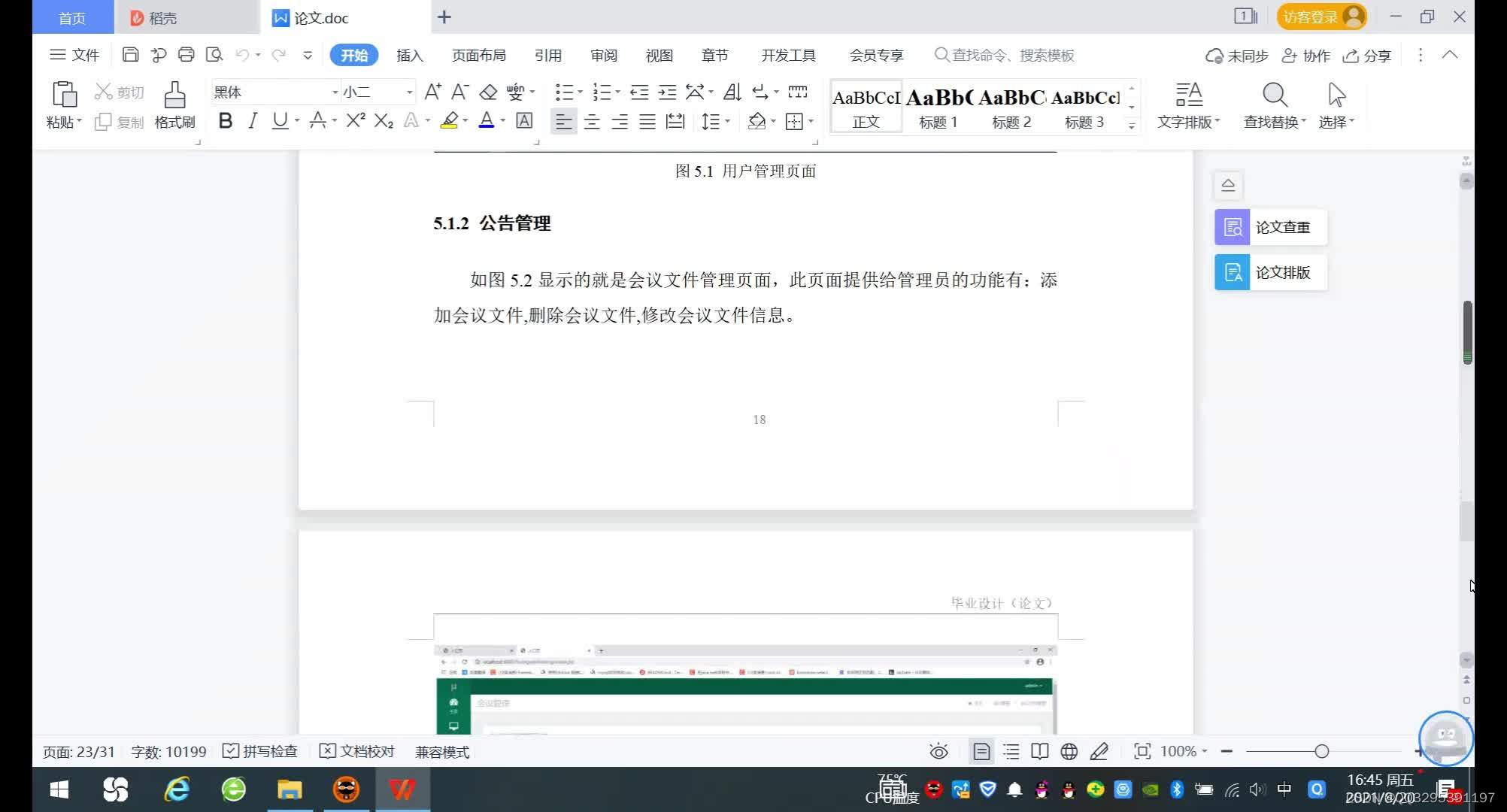
Task: Click the Paste clipboard icon
Action: tap(64, 95)
